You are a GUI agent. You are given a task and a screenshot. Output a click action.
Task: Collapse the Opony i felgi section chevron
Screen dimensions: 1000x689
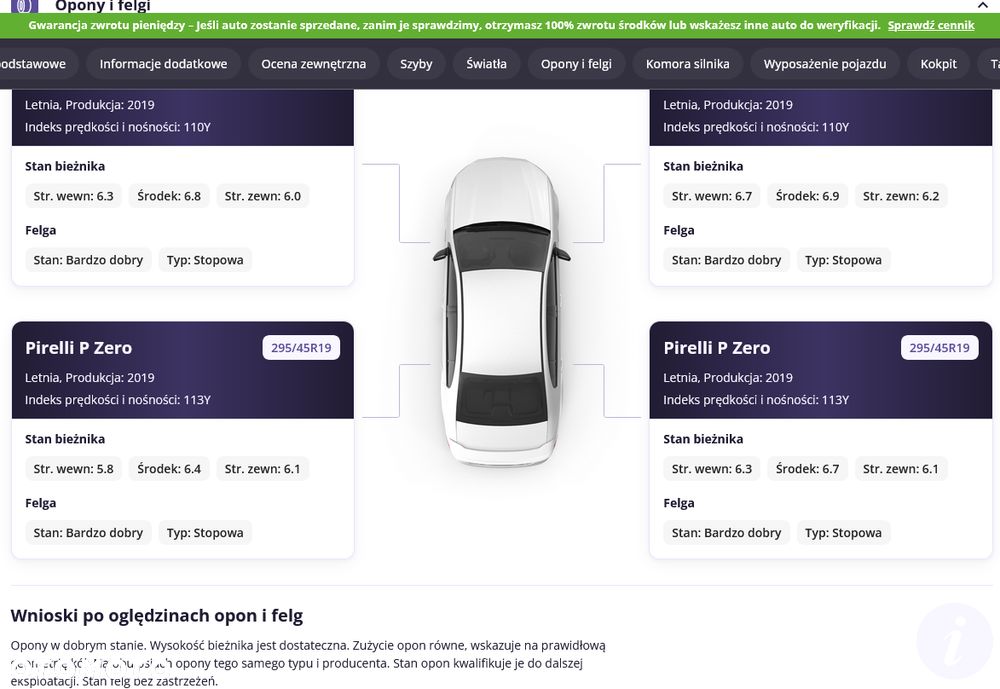click(982, 5)
